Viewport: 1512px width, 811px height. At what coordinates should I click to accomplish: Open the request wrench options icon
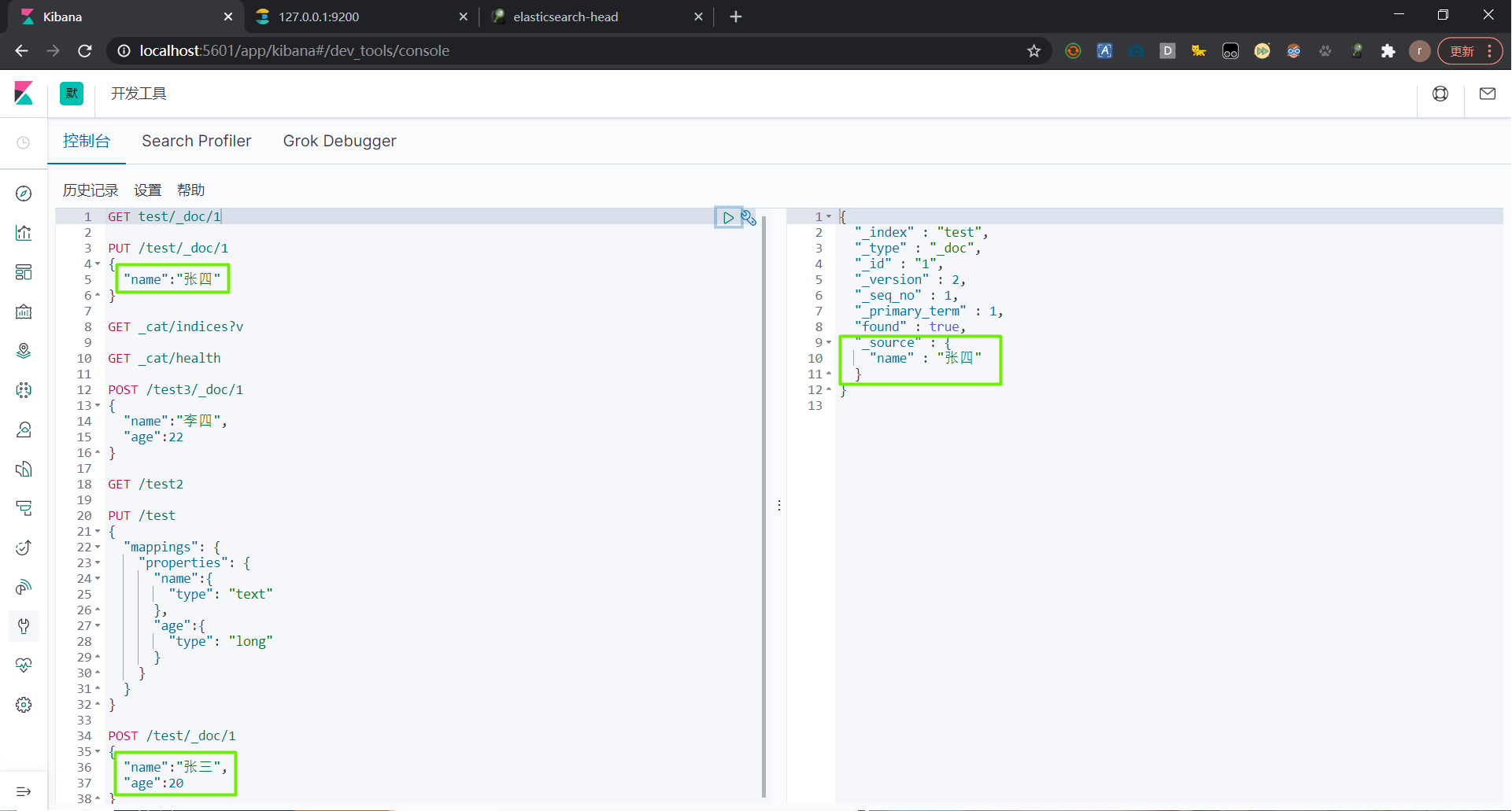pyautogui.click(x=749, y=218)
